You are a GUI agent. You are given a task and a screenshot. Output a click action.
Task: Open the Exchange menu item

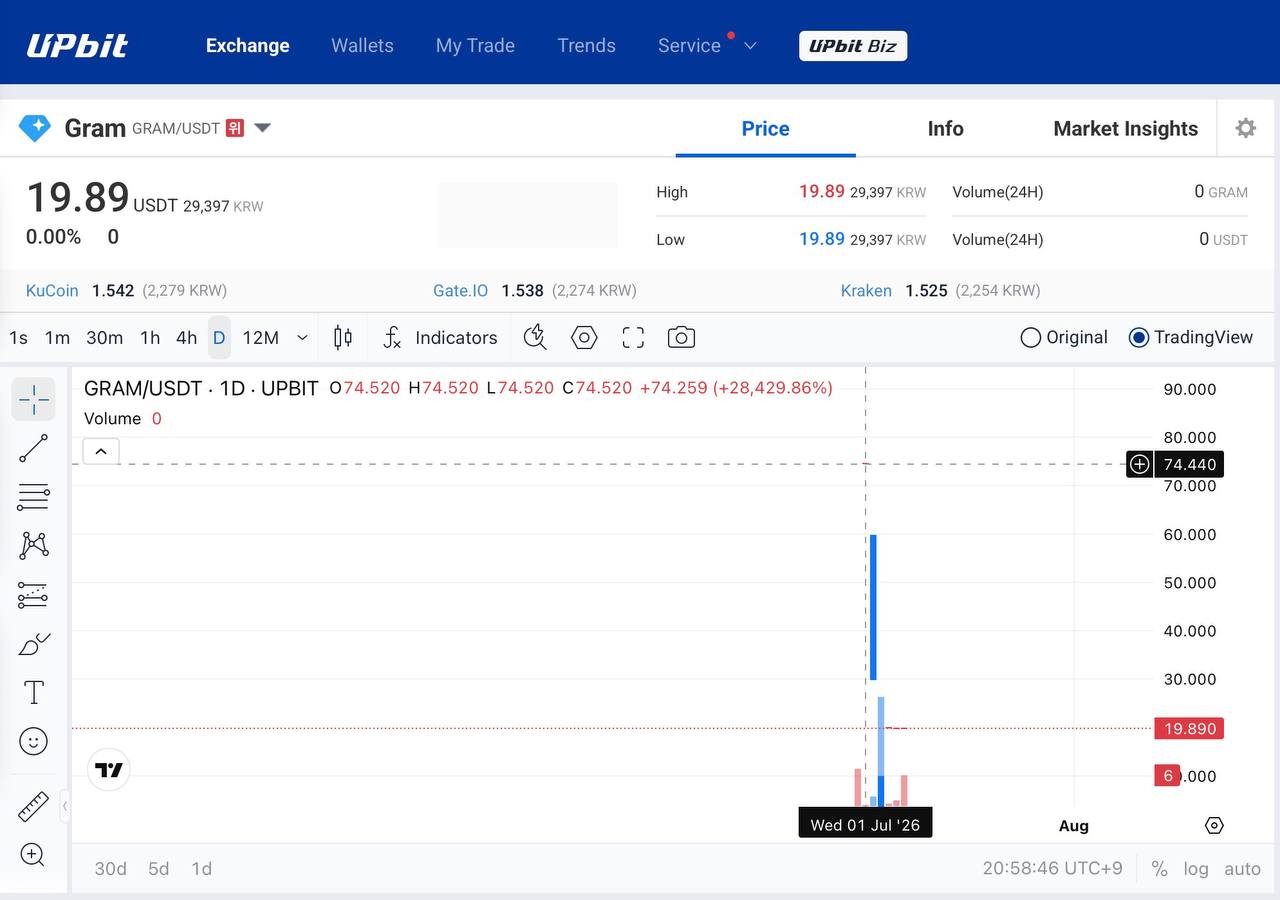click(248, 45)
